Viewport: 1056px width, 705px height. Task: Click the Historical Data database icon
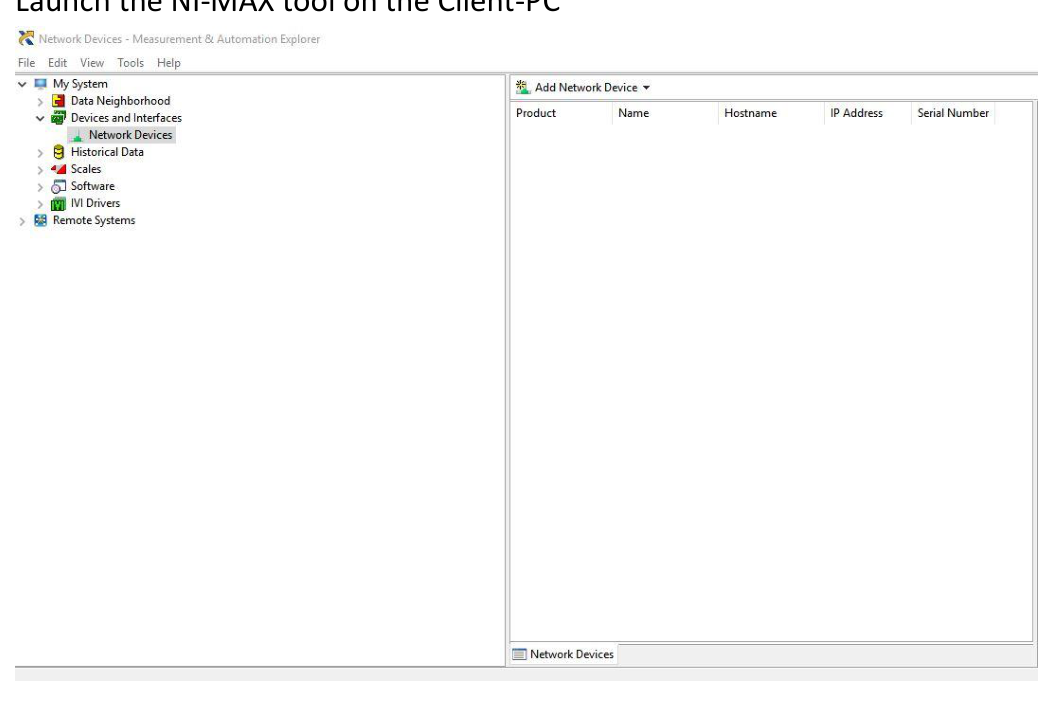click(x=59, y=152)
